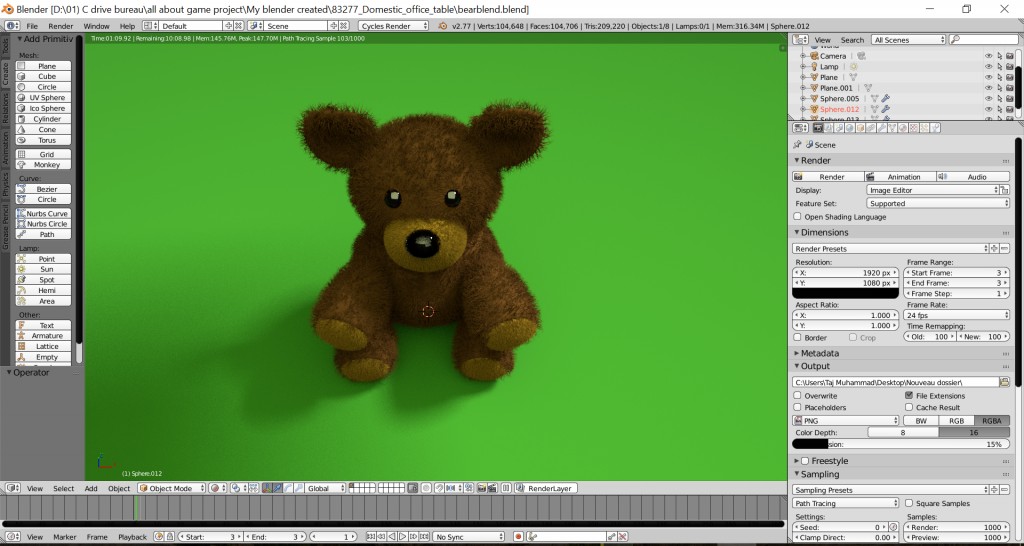Toggle renderability camera icon for Lamp
The width and height of the screenshot is (1024, 546).
coord(1010,67)
